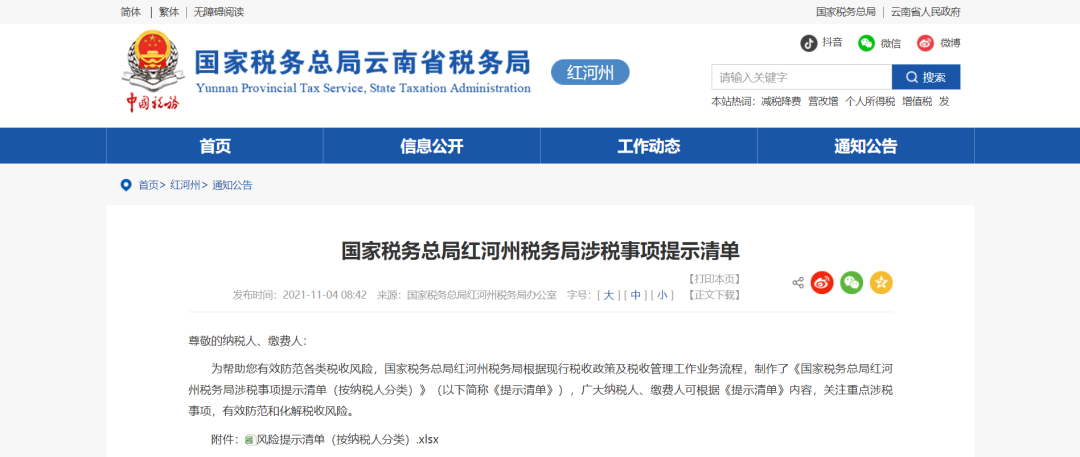Screen dimensions: 1080x457
Task: Focus the keyword search input field
Action: [801, 77]
